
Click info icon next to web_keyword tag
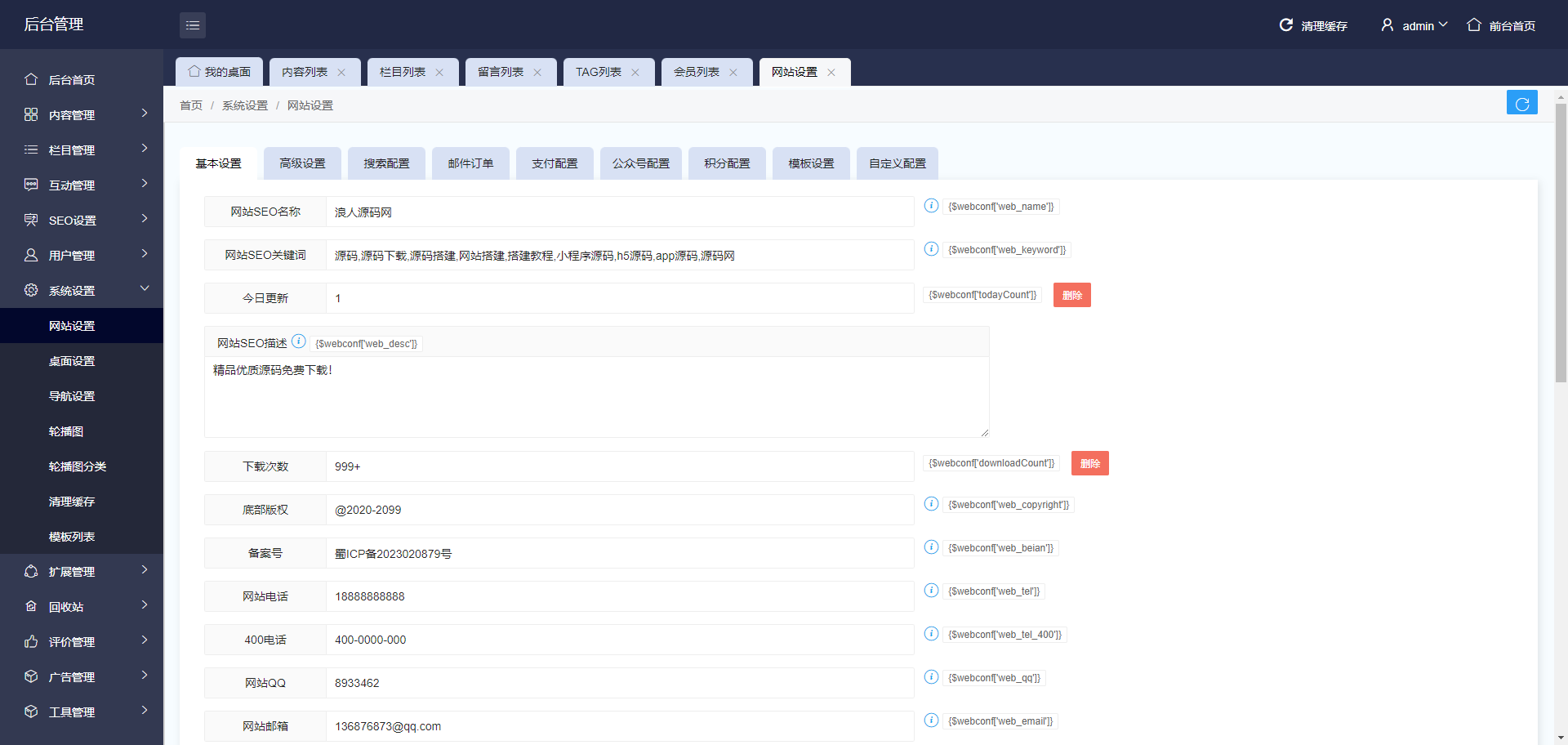(931, 249)
